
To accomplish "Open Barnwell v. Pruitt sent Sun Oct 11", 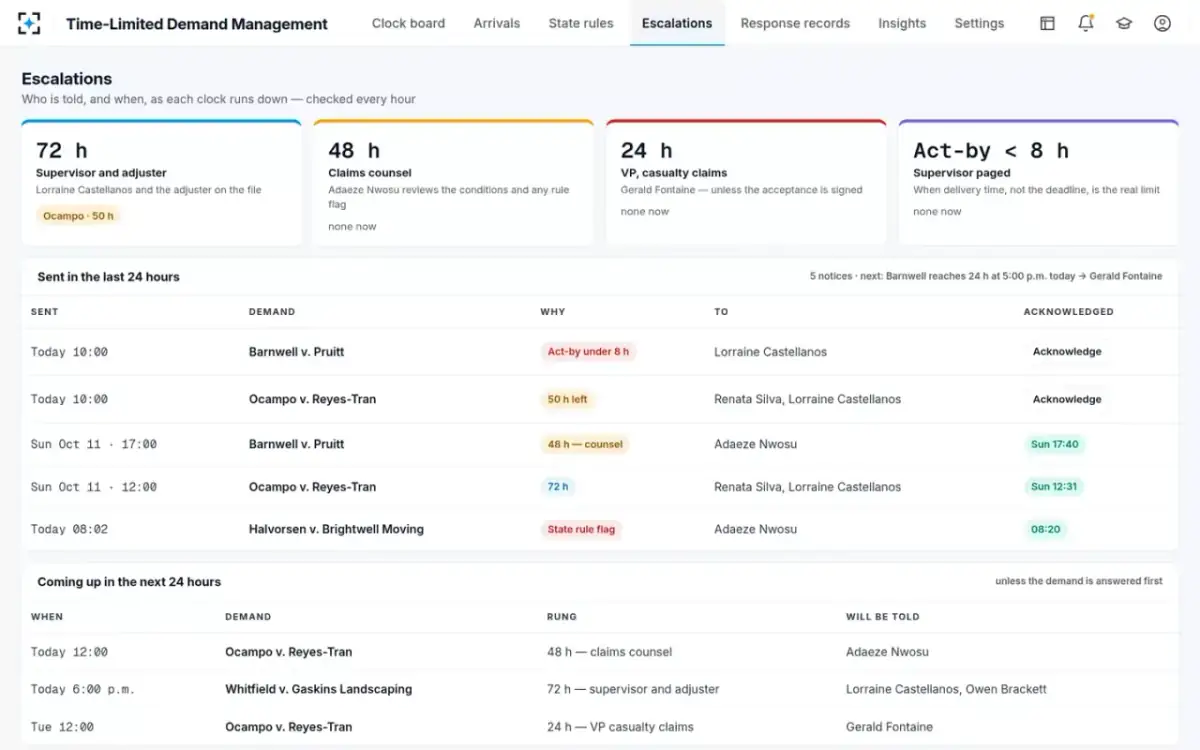I will [x=296, y=444].
